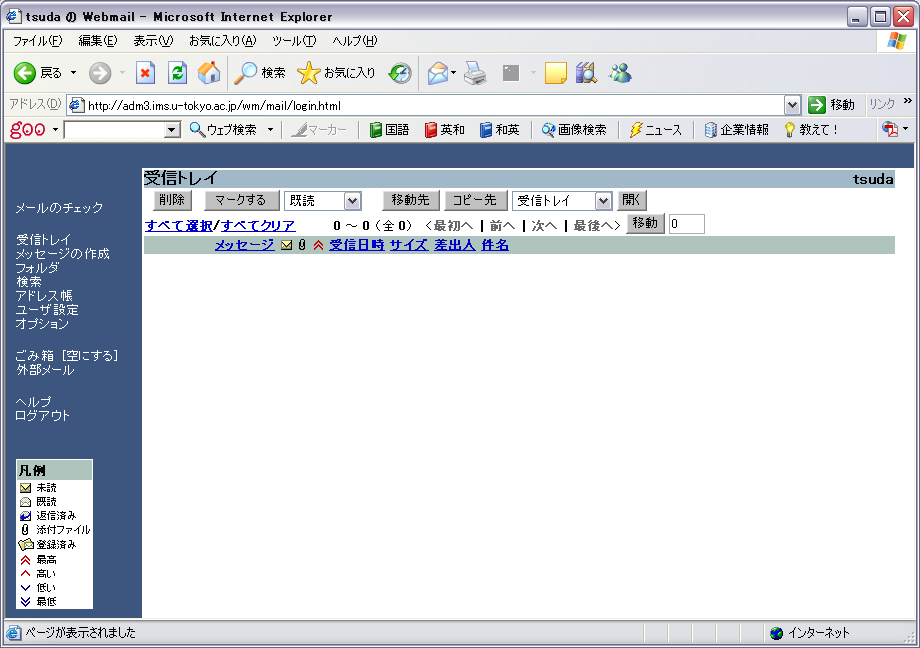This screenshot has height=648, width=920.
Task: Click the goo search text box
Action: pyautogui.click(x=114, y=130)
